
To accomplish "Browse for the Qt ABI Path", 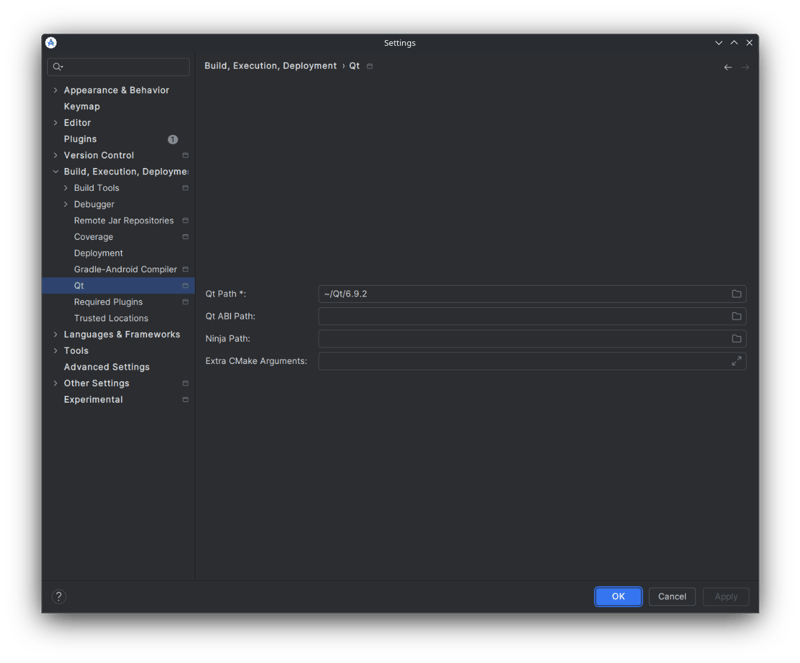I will pos(736,316).
